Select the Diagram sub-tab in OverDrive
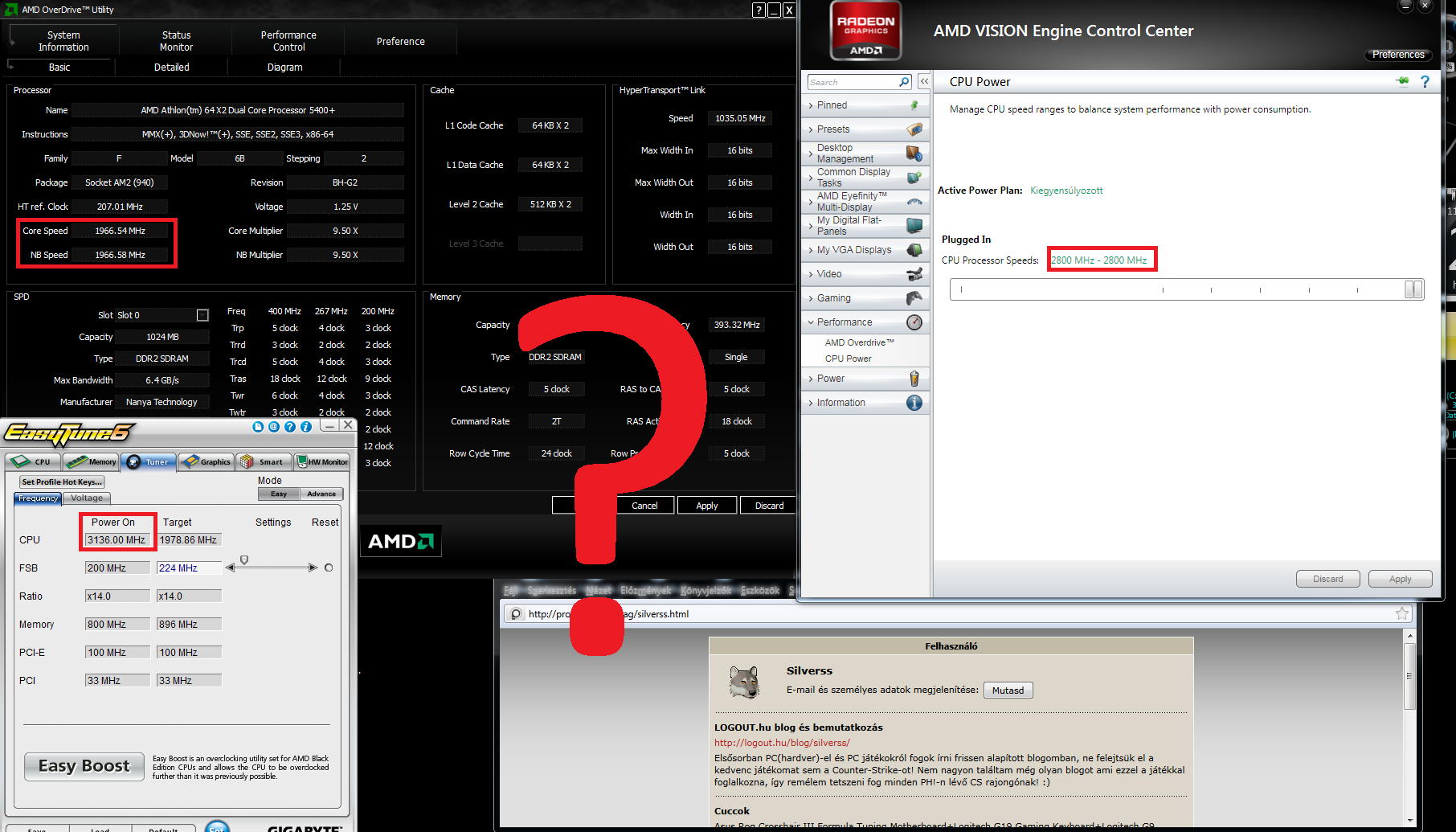Viewport: 1456px width, 832px height. pyautogui.click(x=285, y=68)
